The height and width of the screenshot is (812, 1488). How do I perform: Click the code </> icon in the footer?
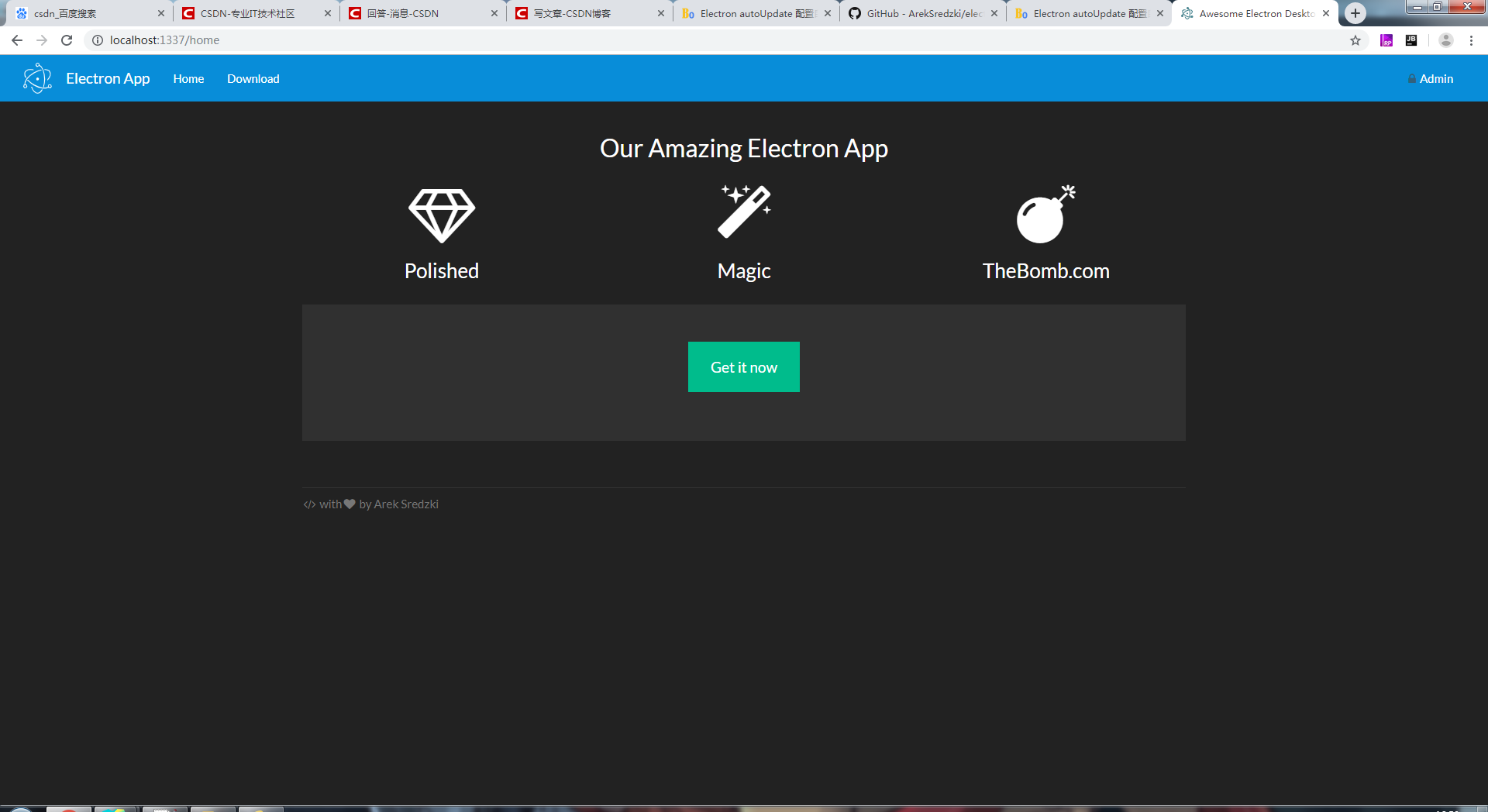point(308,504)
